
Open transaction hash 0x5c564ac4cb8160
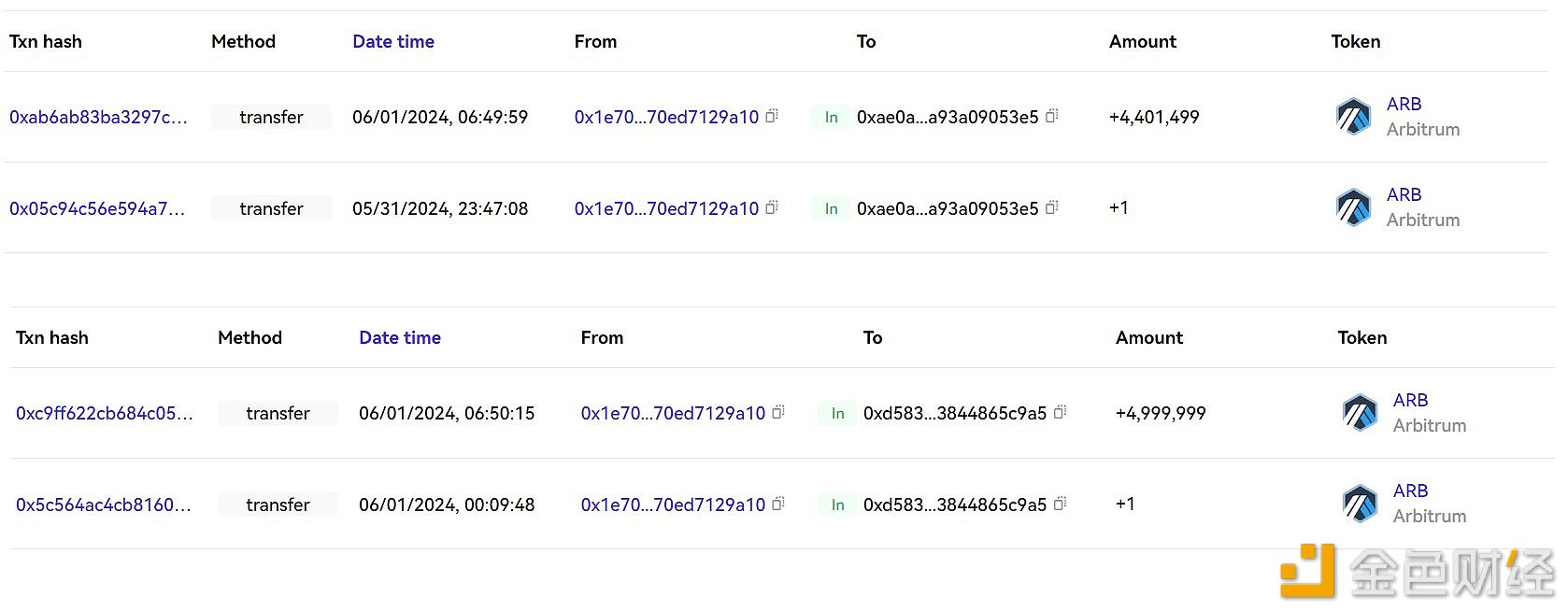(x=104, y=504)
